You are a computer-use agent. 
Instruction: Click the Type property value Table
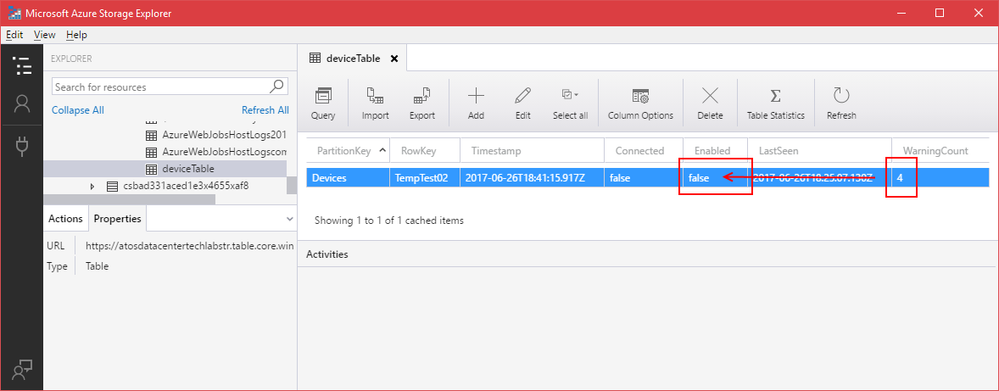pos(97,266)
